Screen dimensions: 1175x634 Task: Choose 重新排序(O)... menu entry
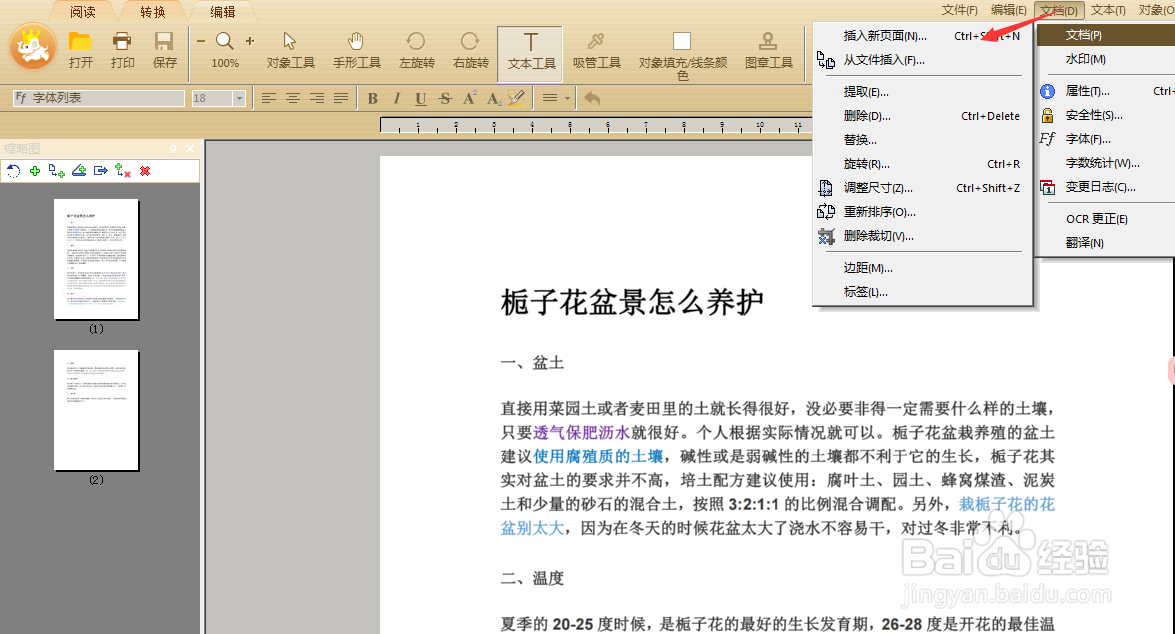[x=922, y=211]
